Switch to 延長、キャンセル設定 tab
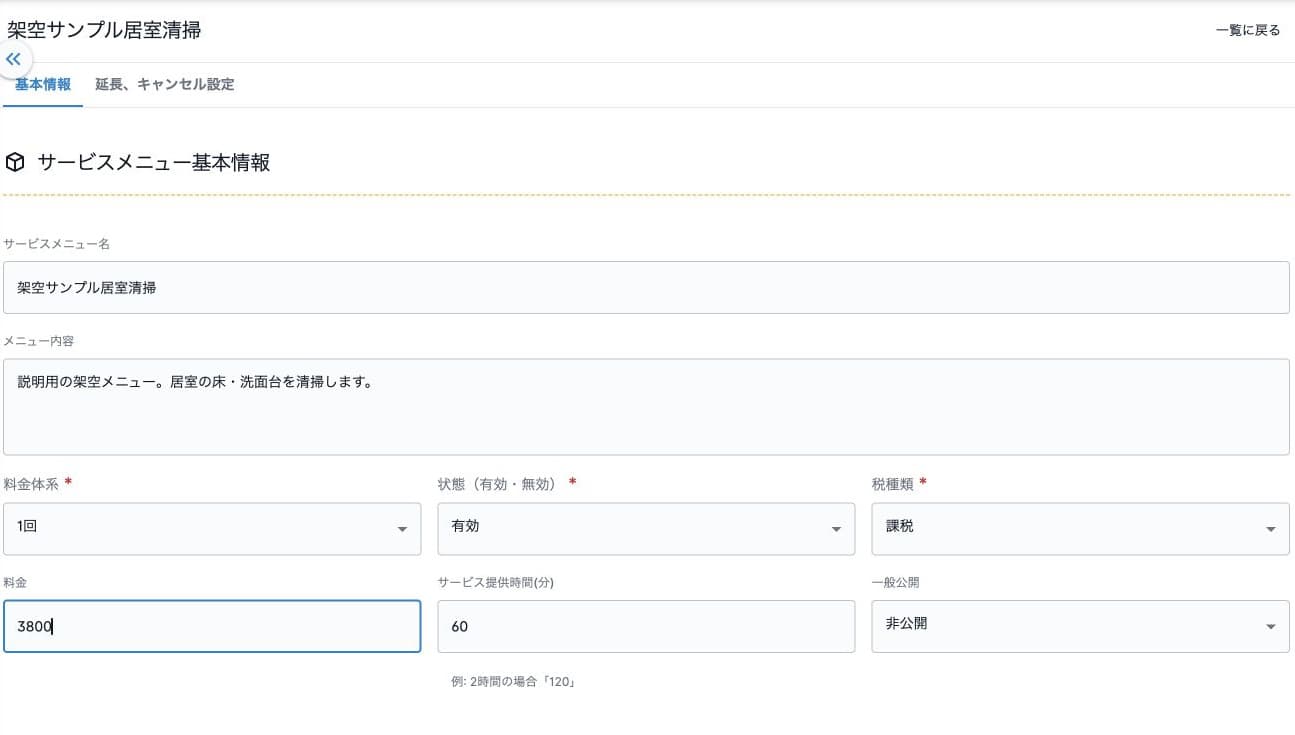 pos(165,84)
